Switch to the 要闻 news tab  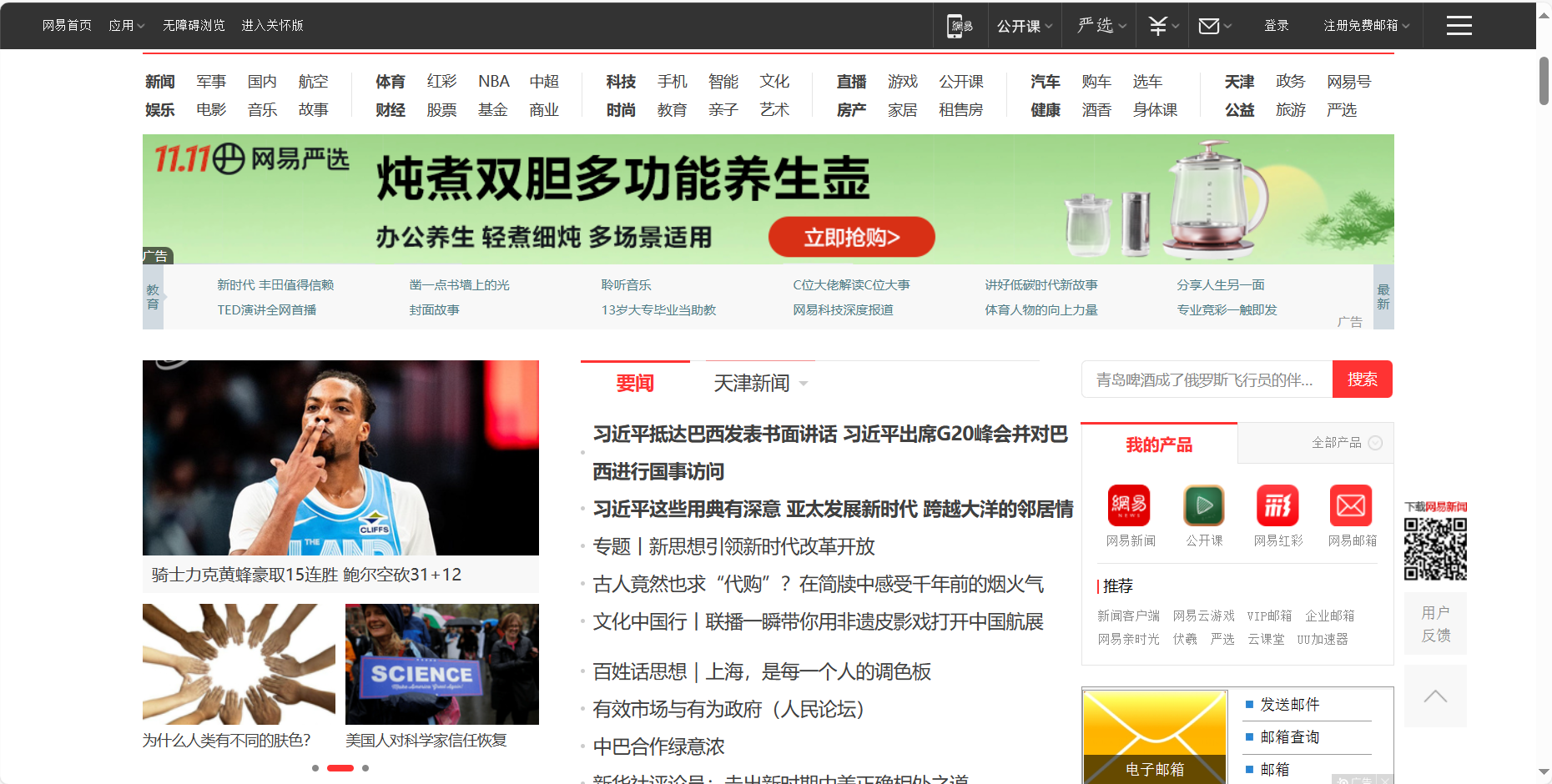coord(634,383)
